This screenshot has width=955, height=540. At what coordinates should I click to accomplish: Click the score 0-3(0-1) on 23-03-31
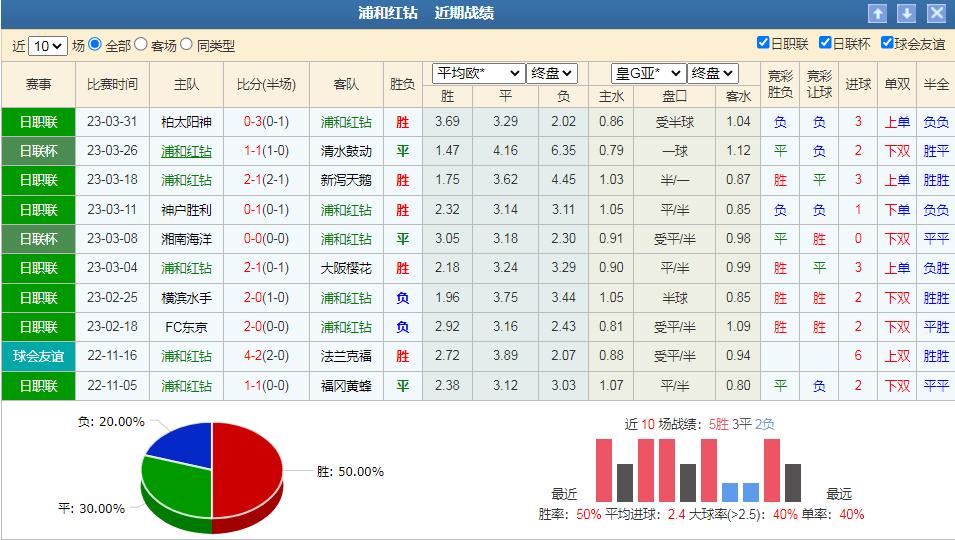(x=266, y=122)
